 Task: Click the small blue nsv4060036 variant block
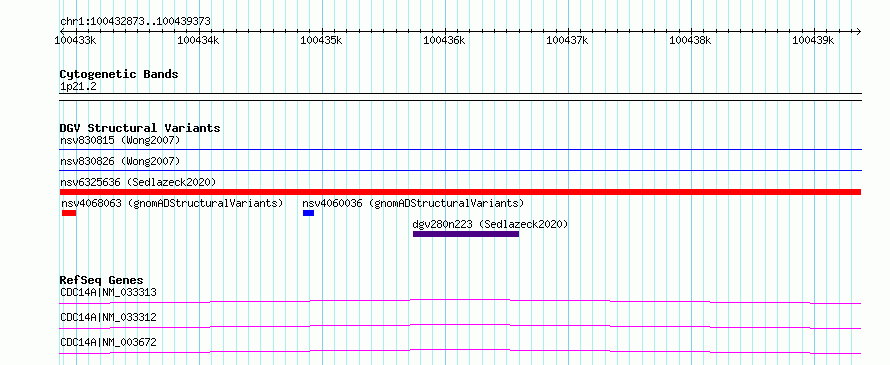tap(308, 213)
